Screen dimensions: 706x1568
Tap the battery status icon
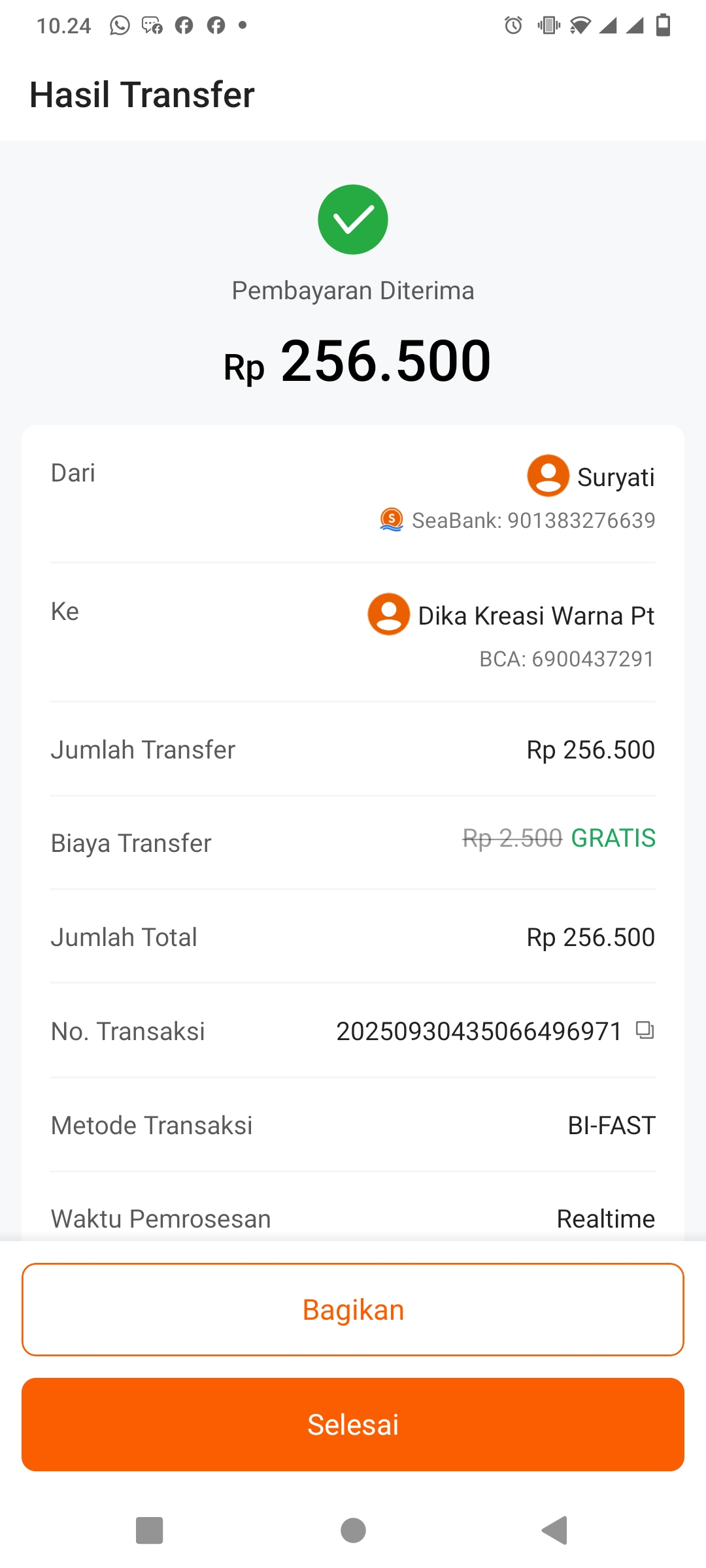663,25
